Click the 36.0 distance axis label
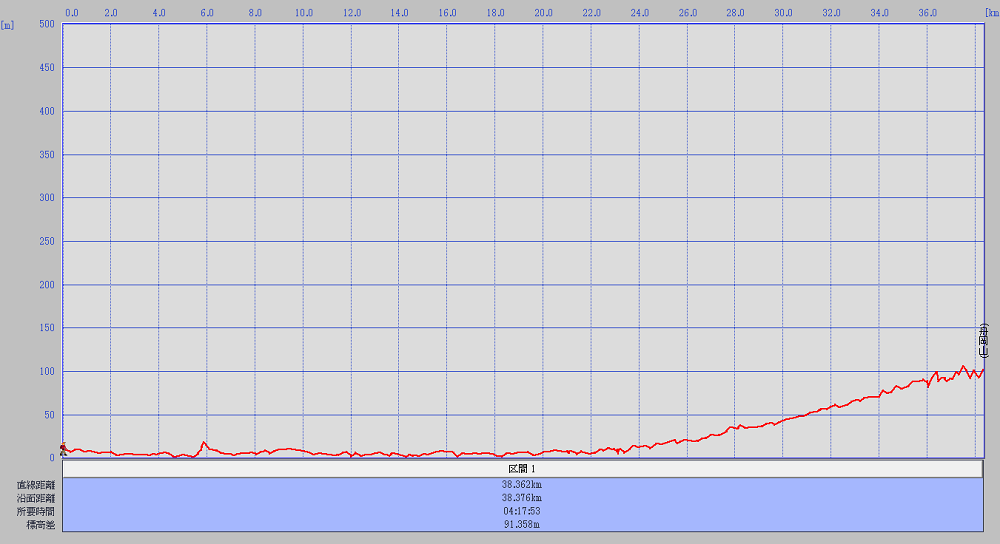Image resolution: width=1000 pixels, height=544 pixels. (927, 13)
